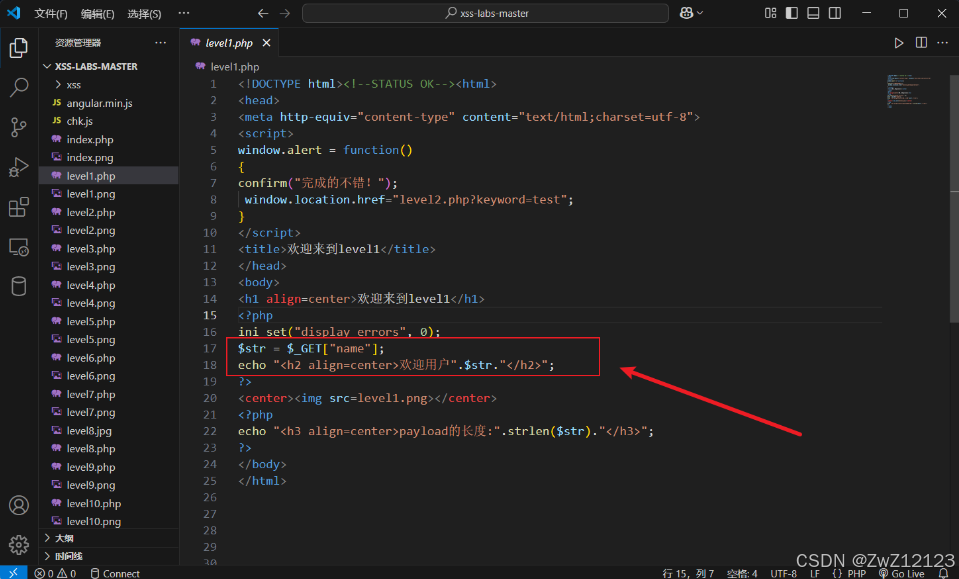
Task: Open the Search view in activity bar
Action: point(18,87)
